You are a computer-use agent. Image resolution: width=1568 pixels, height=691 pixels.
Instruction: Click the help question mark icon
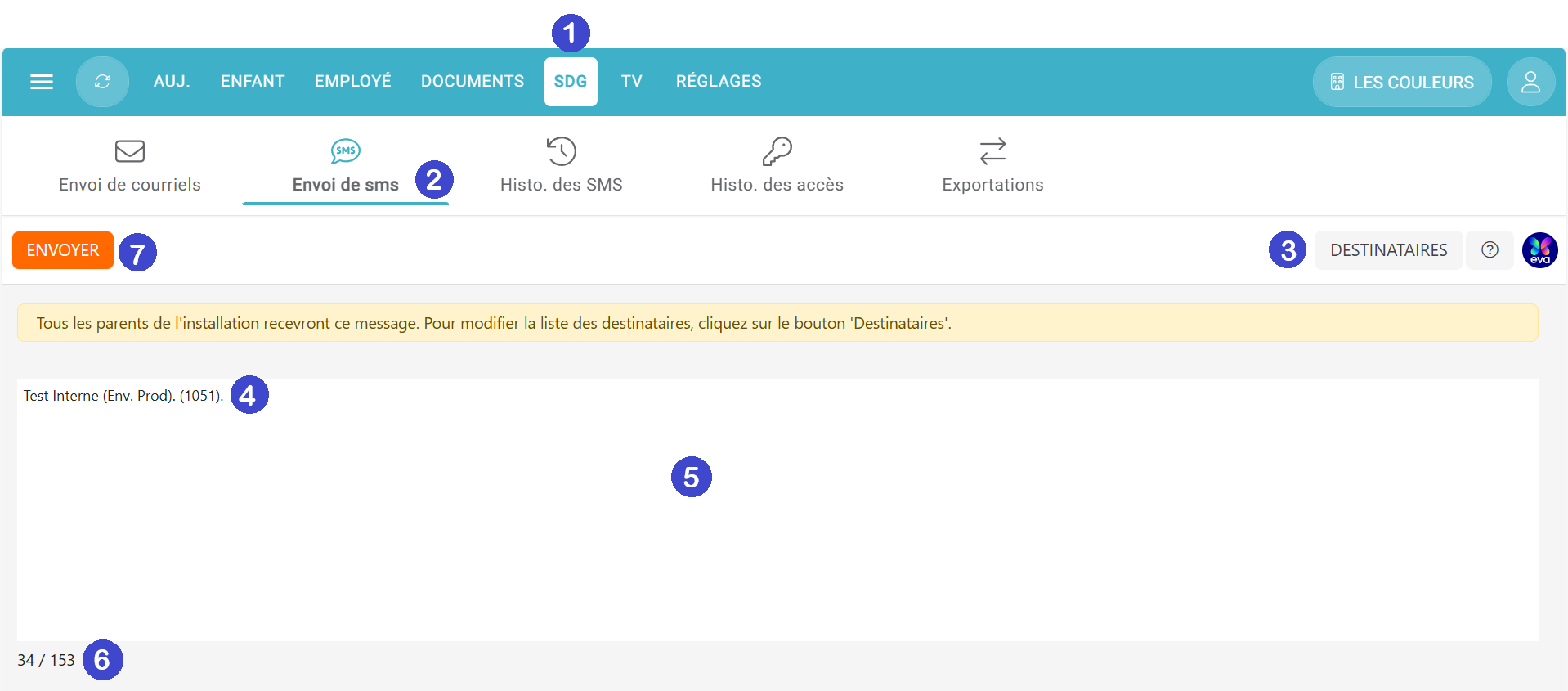tap(1490, 250)
